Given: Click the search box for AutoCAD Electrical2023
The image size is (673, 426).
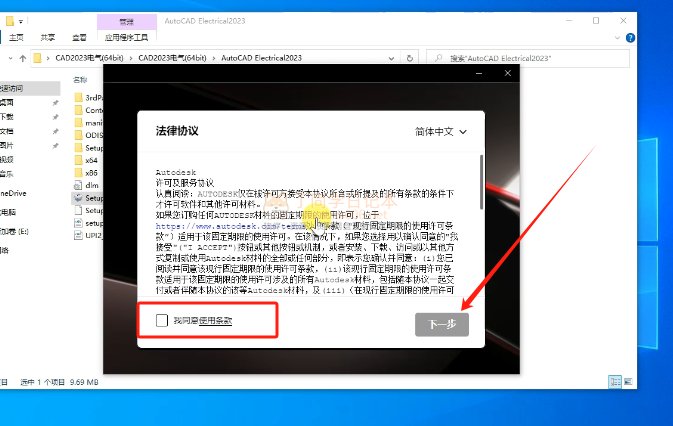Looking at the screenshot, I should [x=528, y=58].
